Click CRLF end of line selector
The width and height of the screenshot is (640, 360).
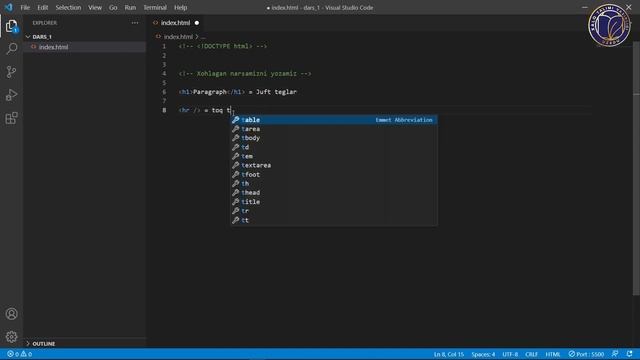531,354
